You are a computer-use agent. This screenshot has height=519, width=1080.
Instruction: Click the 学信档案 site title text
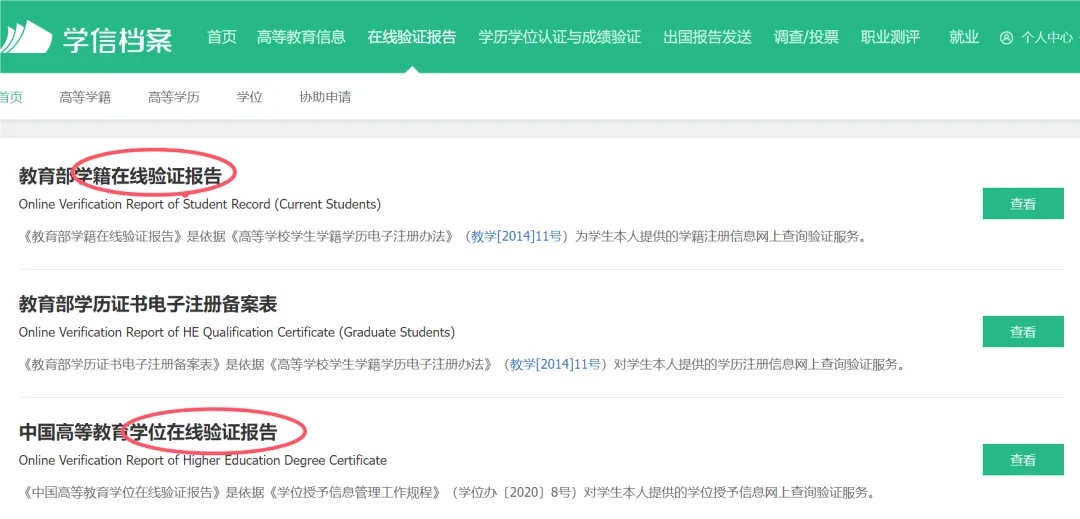[117, 39]
